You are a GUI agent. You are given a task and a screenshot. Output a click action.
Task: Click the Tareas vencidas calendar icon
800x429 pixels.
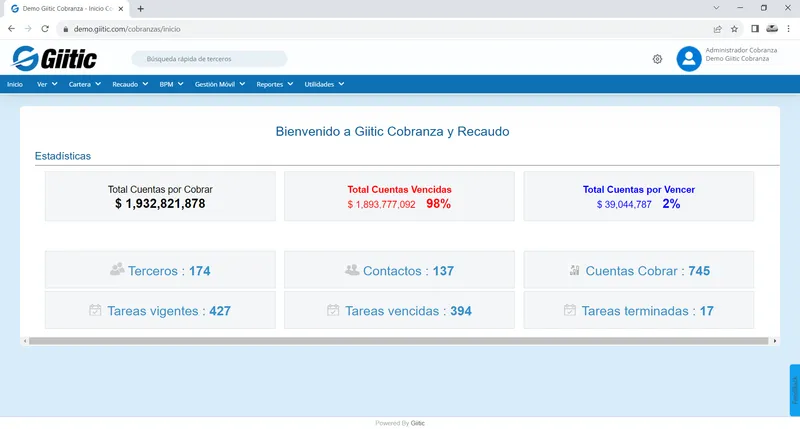coord(333,310)
